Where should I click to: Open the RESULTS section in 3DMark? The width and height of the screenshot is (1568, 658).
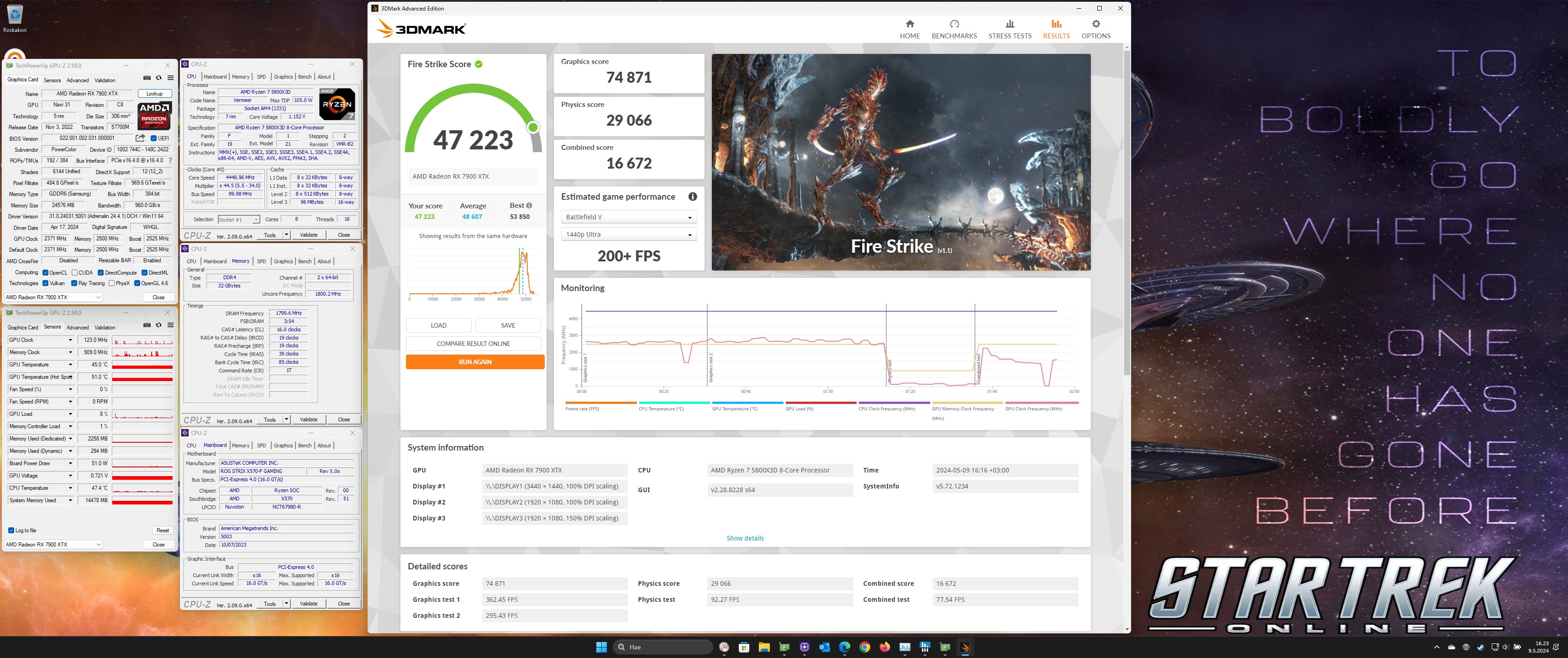[1056, 29]
